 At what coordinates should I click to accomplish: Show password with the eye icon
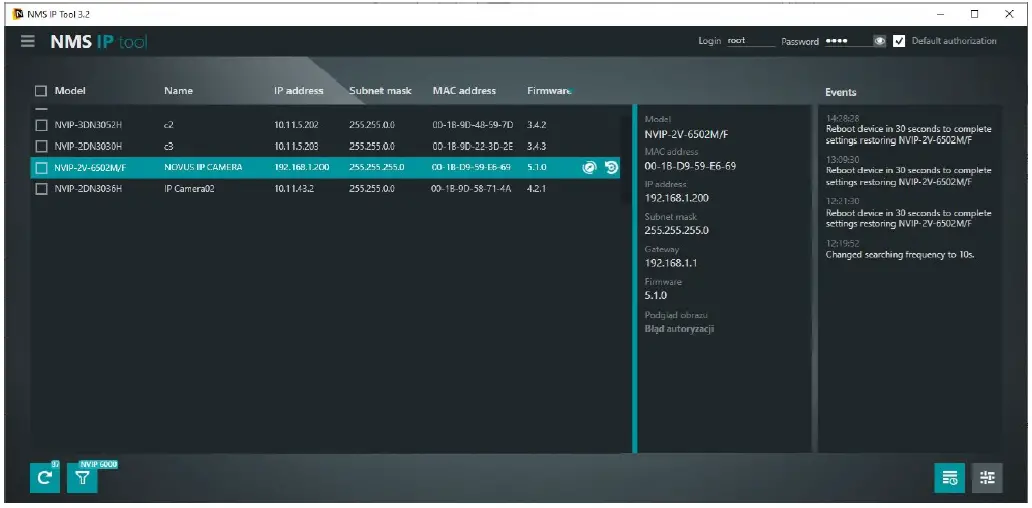tap(880, 41)
